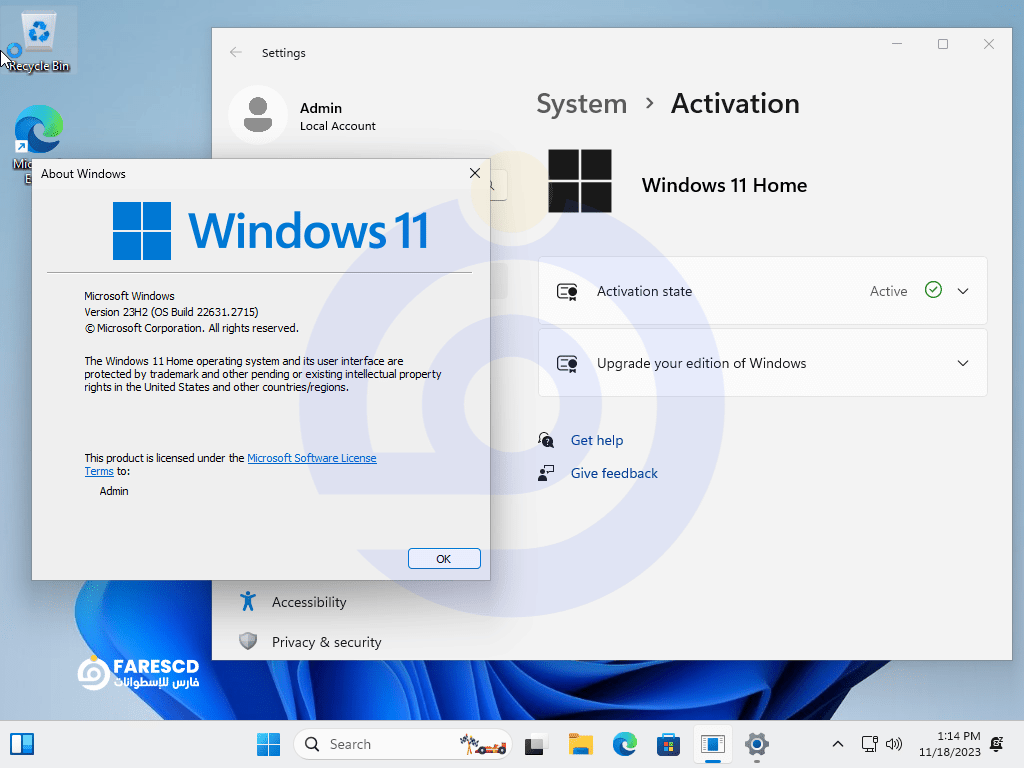Click the Get help icon
This screenshot has width=1024, height=768.
pyautogui.click(x=546, y=440)
